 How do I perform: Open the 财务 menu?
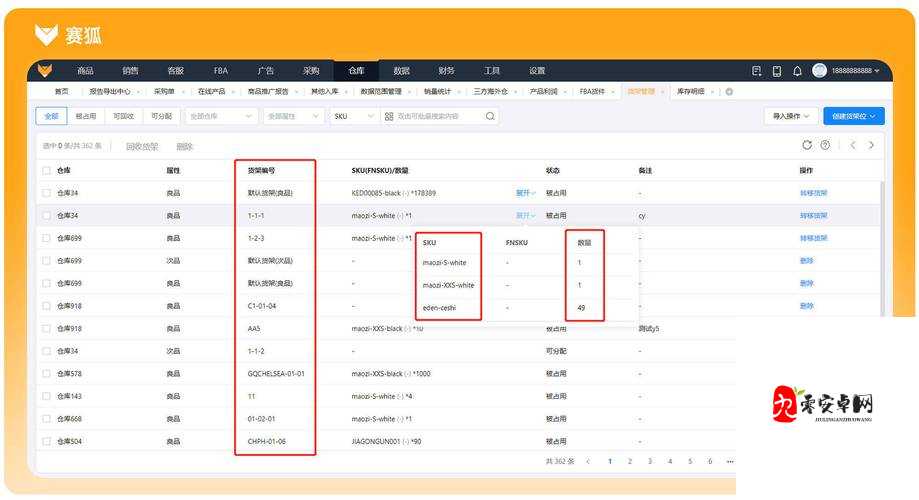coord(447,70)
